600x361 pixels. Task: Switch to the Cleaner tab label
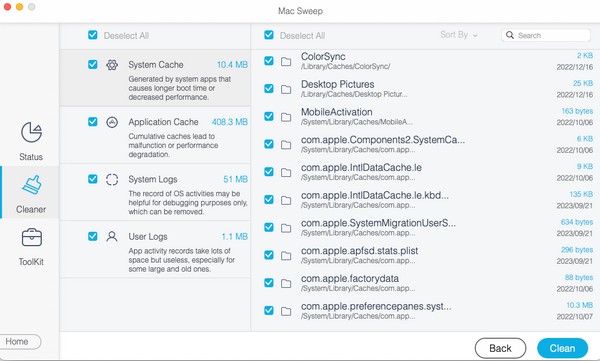coord(31,209)
